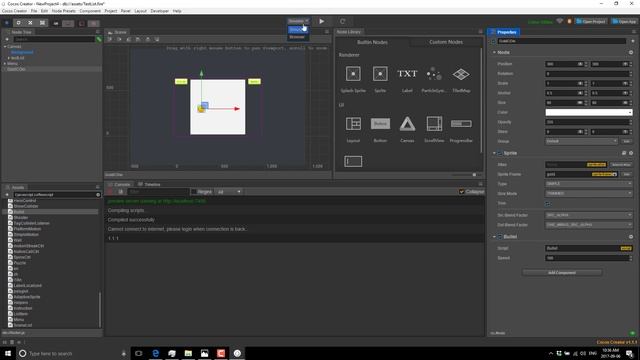Screen dimensions: 640x360
Task: Pick the TXT Label node
Action: [x=407, y=74]
